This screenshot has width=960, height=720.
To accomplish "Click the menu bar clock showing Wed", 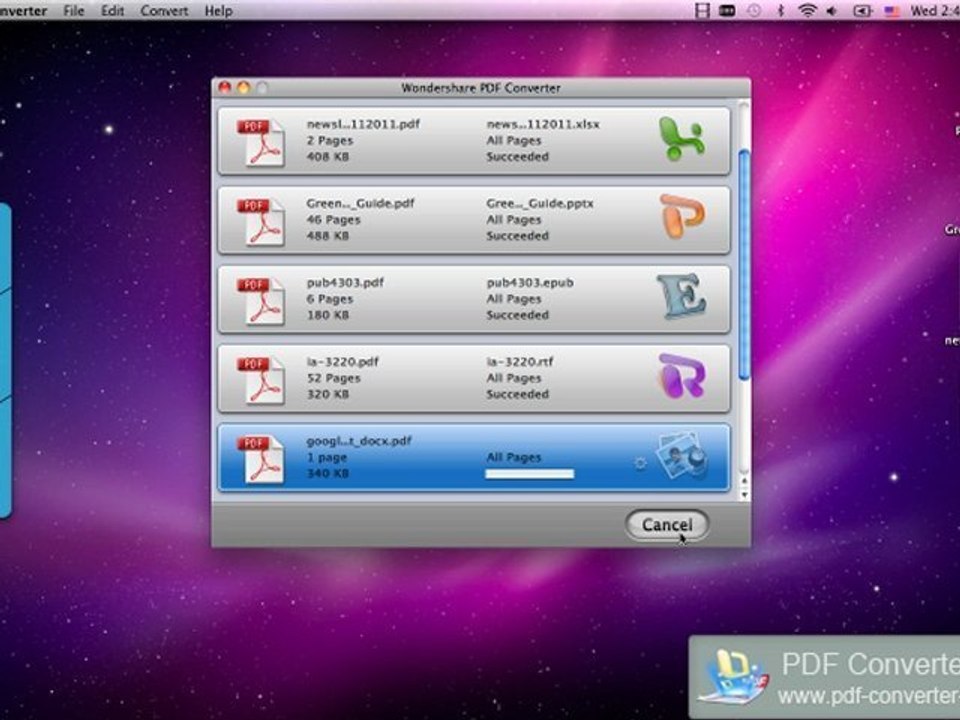I will tap(934, 10).
